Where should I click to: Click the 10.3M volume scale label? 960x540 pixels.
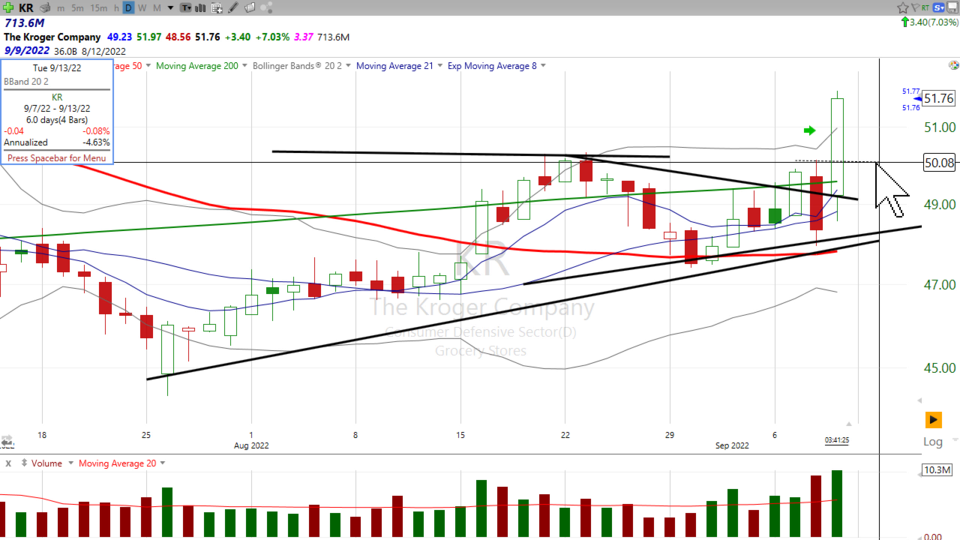[937, 470]
